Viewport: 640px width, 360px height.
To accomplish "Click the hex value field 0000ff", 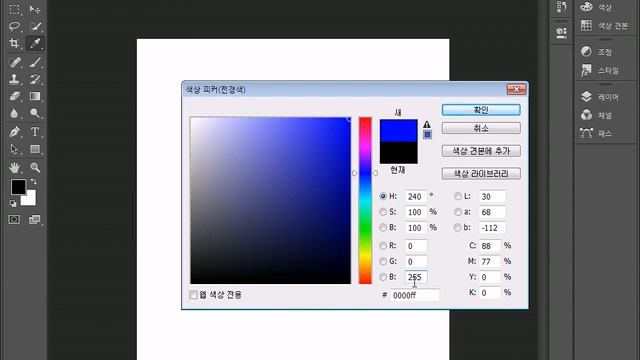I will [414, 295].
